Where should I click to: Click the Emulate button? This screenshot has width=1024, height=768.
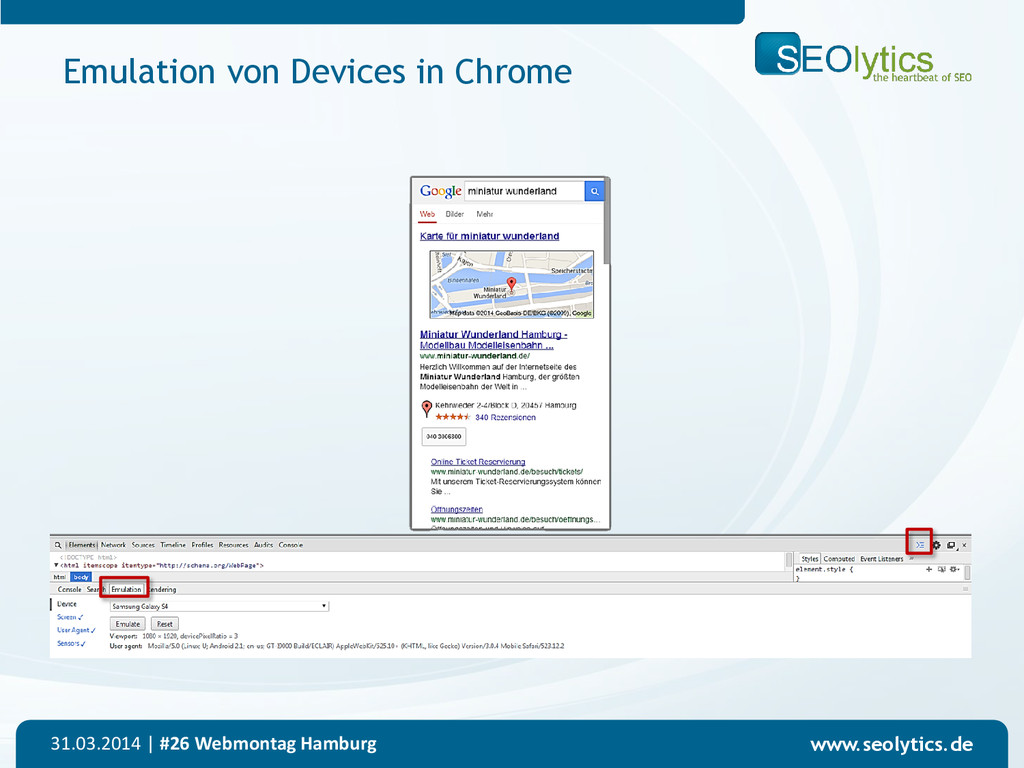click(x=127, y=624)
